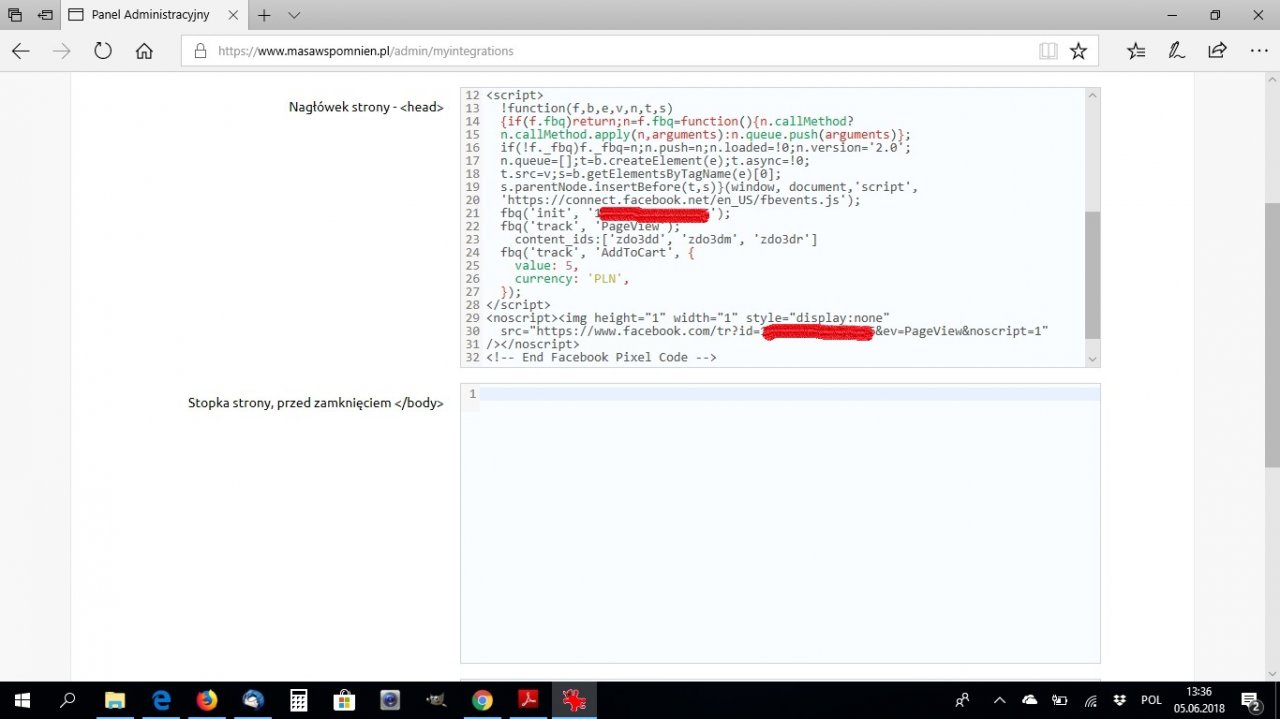
Task: Click the 'Nagłówek strony - <head>' label
Action: 366,107
